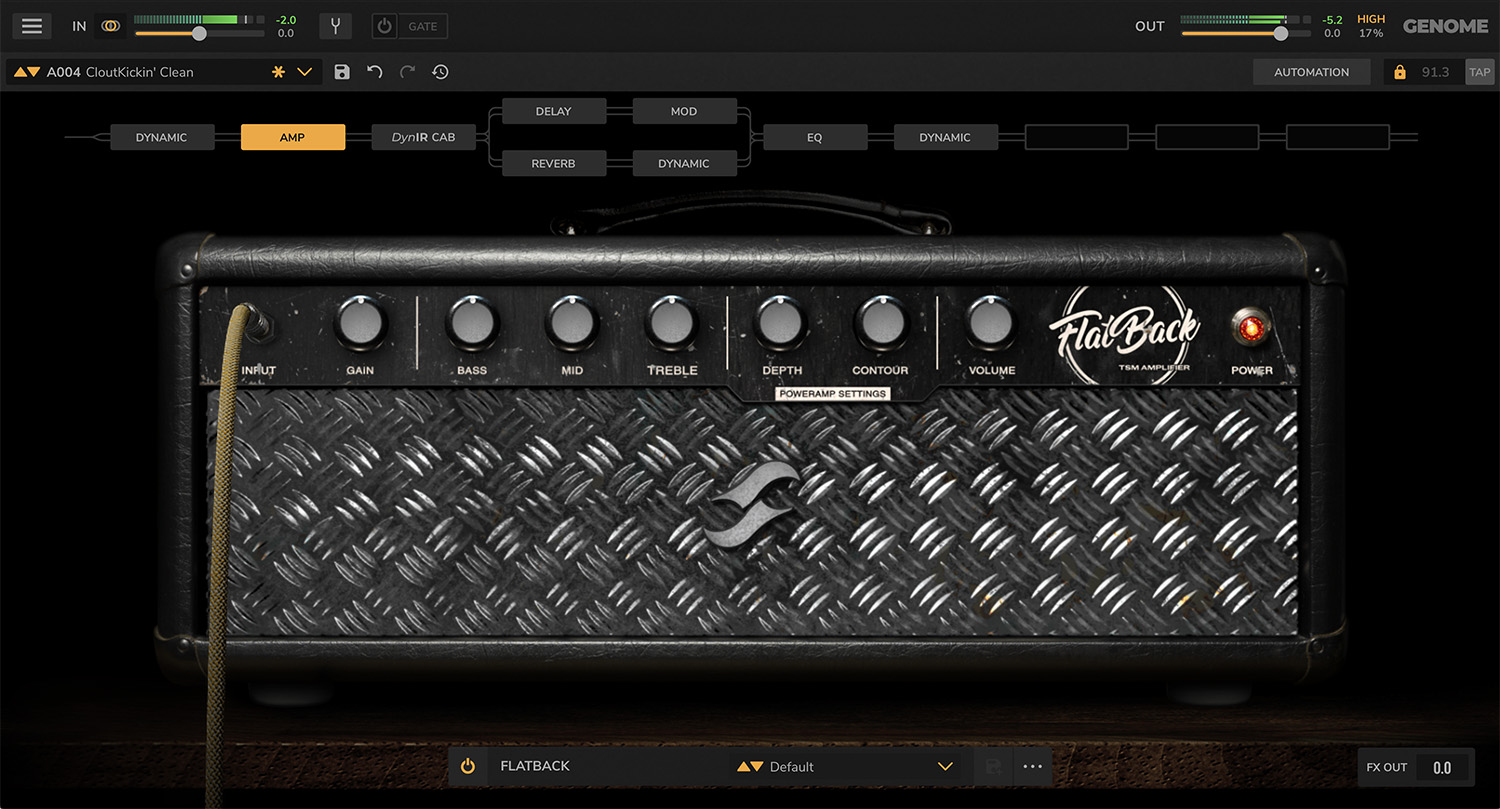Screen dimensions: 1500x809
Task: Click the FX OUT value field
Action: 1442,767
